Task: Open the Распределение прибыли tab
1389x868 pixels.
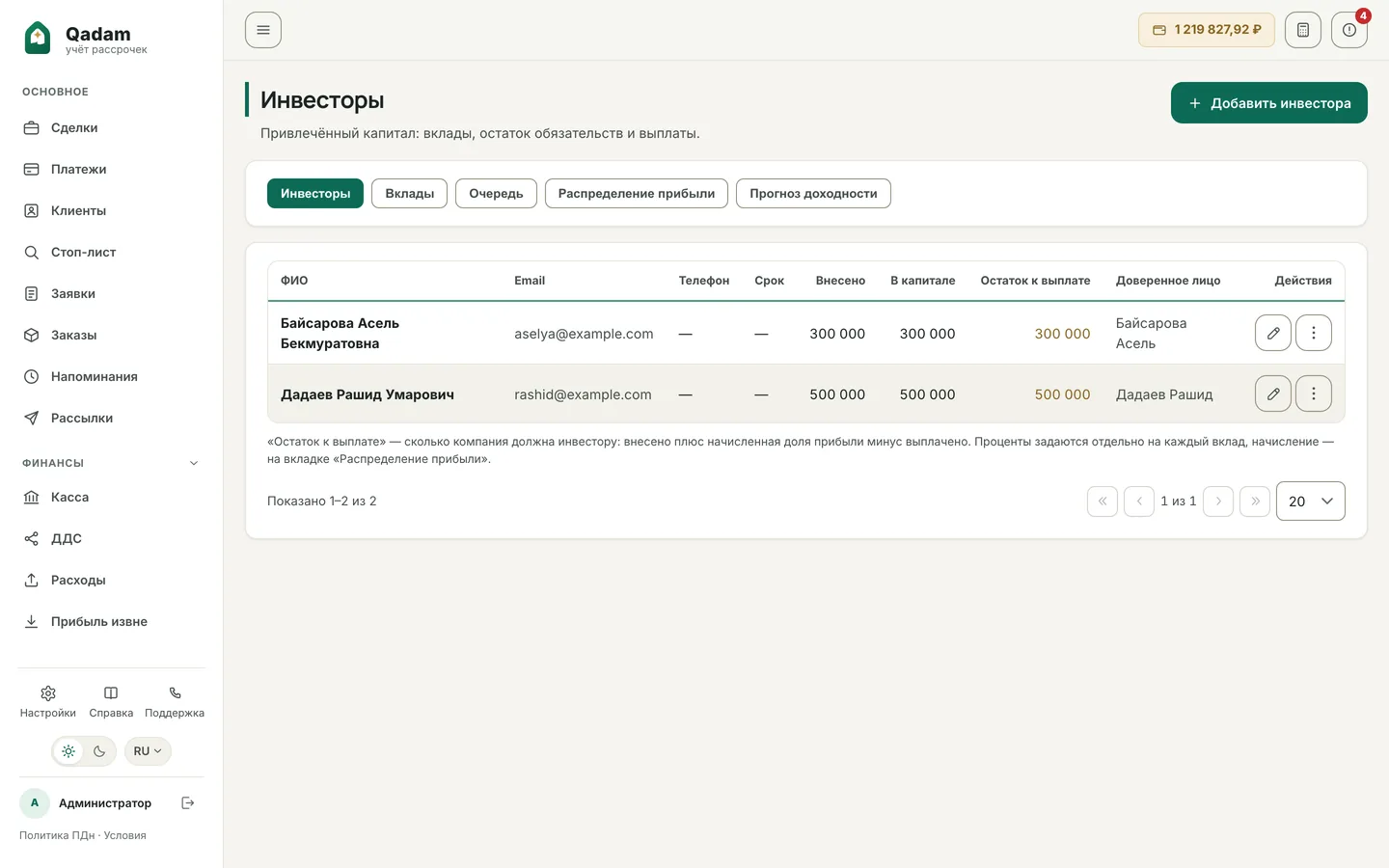Action: pyautogui.click(x=637, y=193)
